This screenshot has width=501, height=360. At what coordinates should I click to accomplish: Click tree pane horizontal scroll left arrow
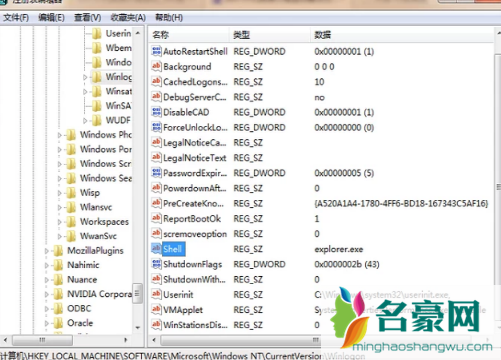click(5, 340)
